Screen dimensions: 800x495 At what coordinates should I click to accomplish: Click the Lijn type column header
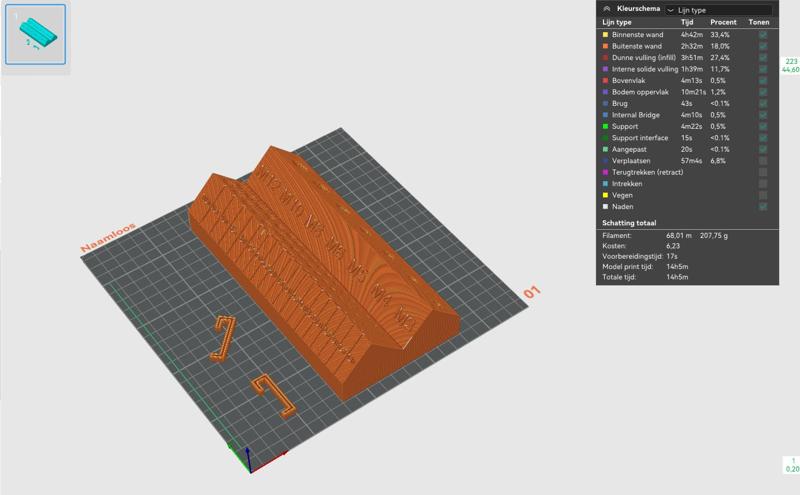pos(617,22)
